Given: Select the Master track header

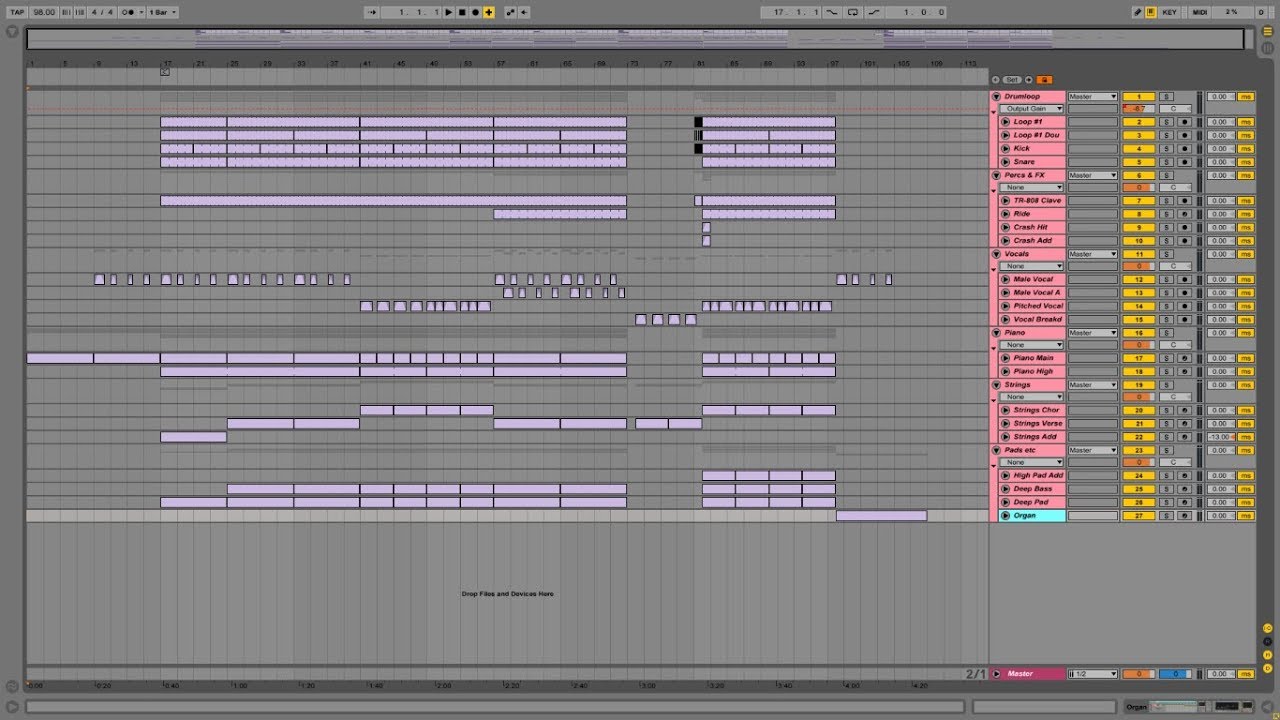Looking at the screenshot, I should 1028,674.
